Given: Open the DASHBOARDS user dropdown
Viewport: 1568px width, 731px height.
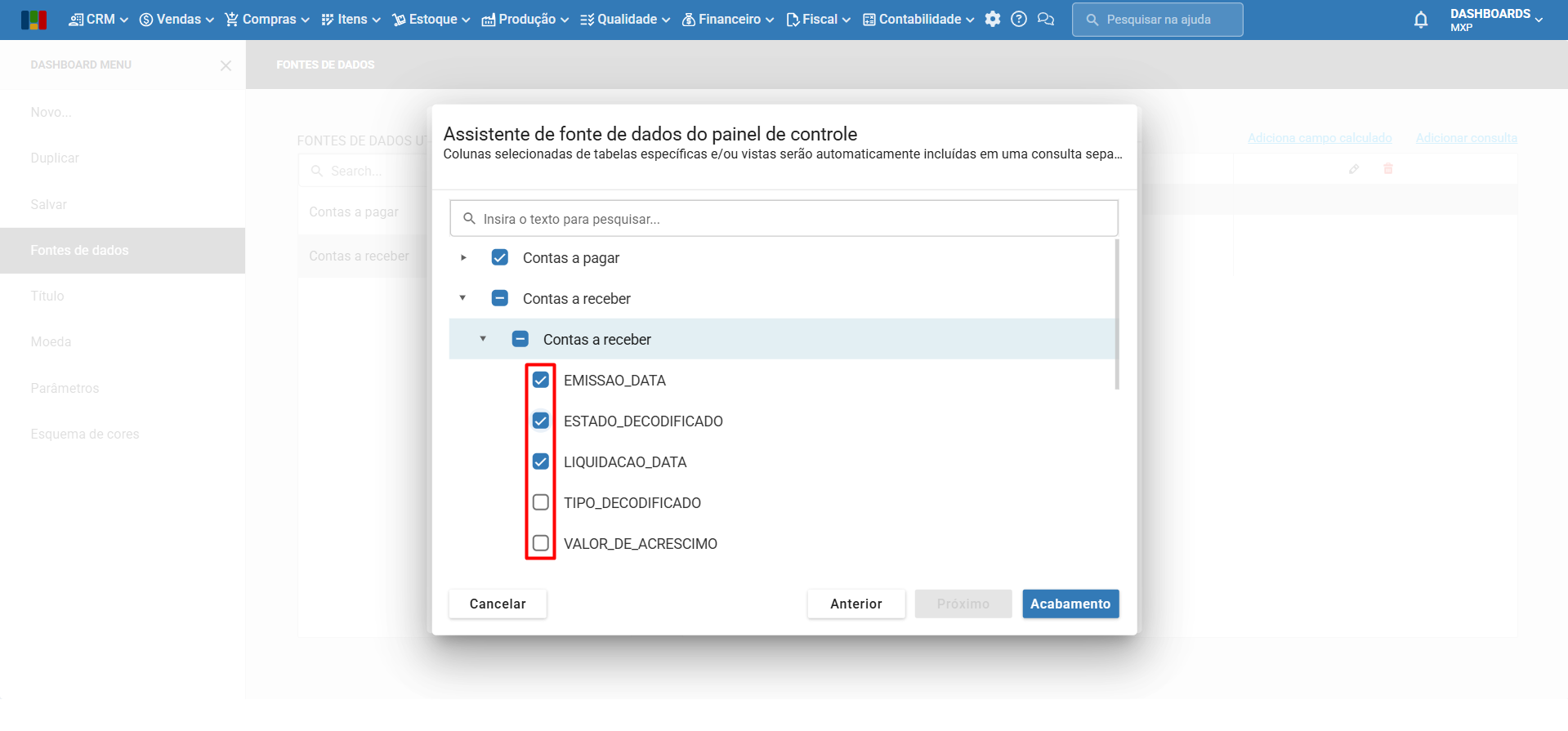Looking at the screenshot, I should [1496, 20].
